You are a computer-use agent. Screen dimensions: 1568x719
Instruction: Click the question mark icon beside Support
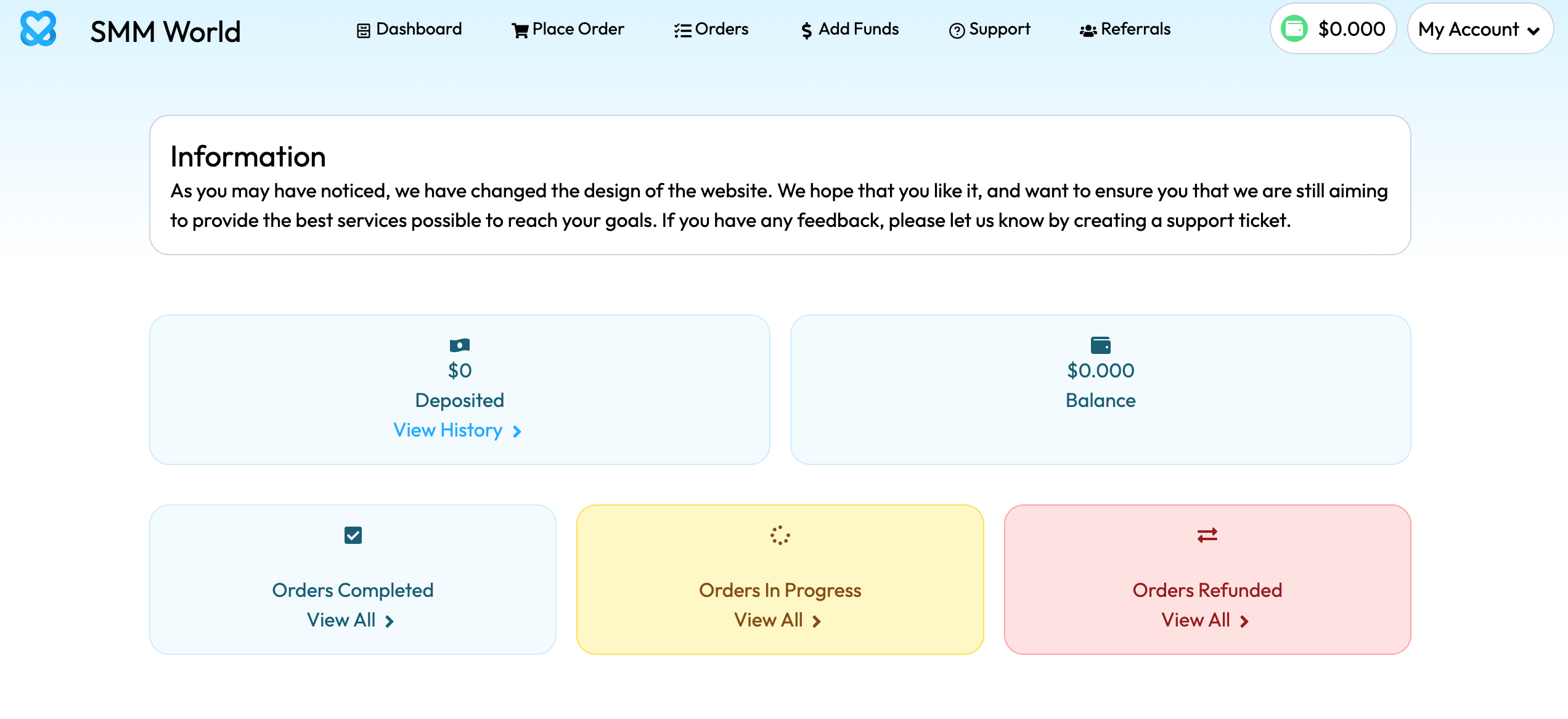point(957,30)
